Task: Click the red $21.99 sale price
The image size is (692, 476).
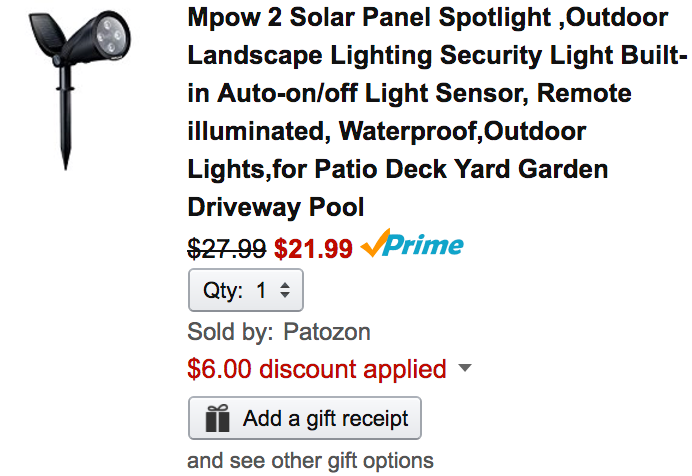Action: 313,247
